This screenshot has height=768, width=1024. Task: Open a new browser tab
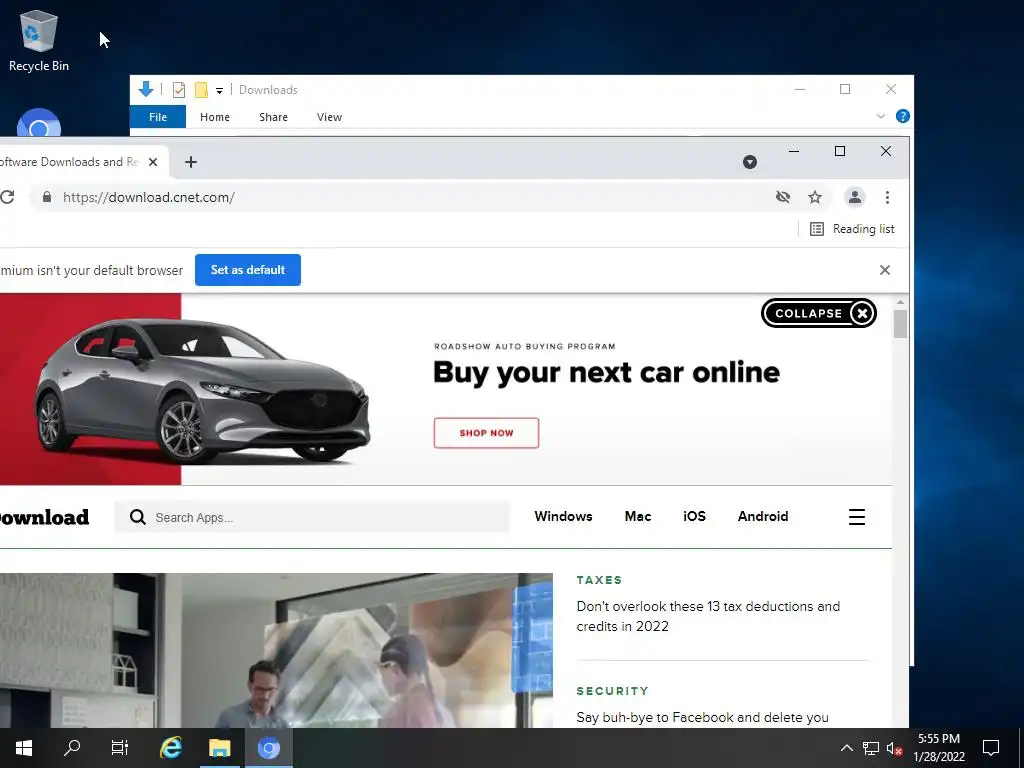191,162
